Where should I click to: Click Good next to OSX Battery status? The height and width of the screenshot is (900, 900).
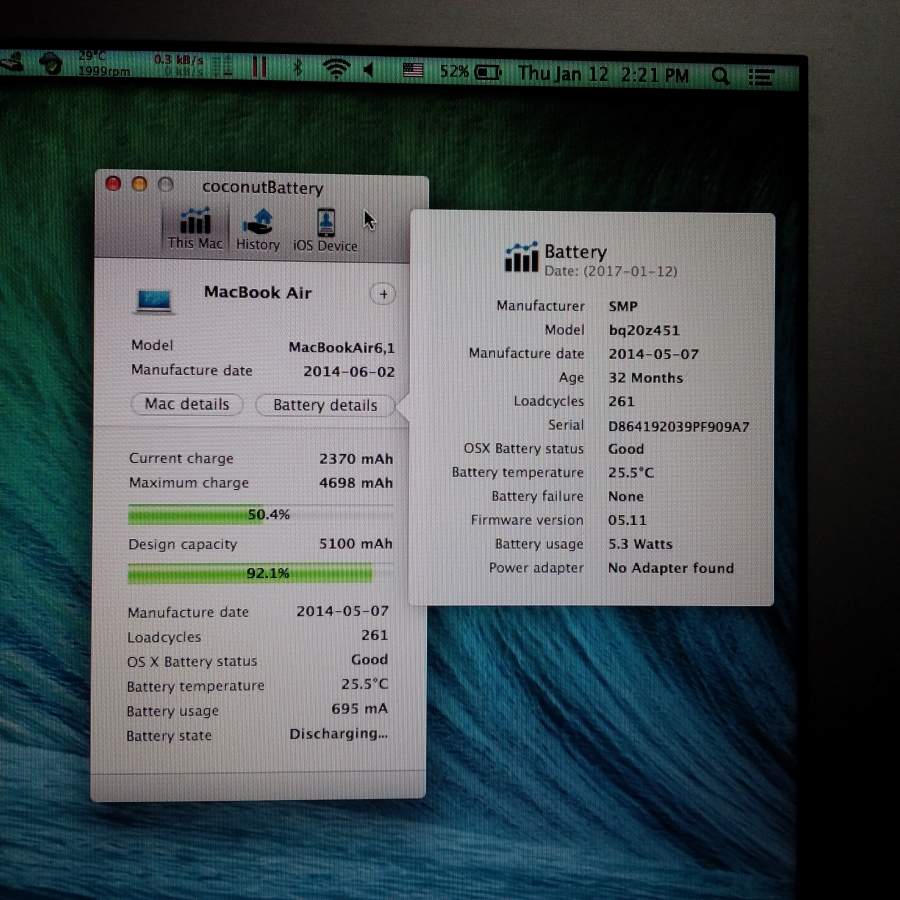[x=626, y=449]
